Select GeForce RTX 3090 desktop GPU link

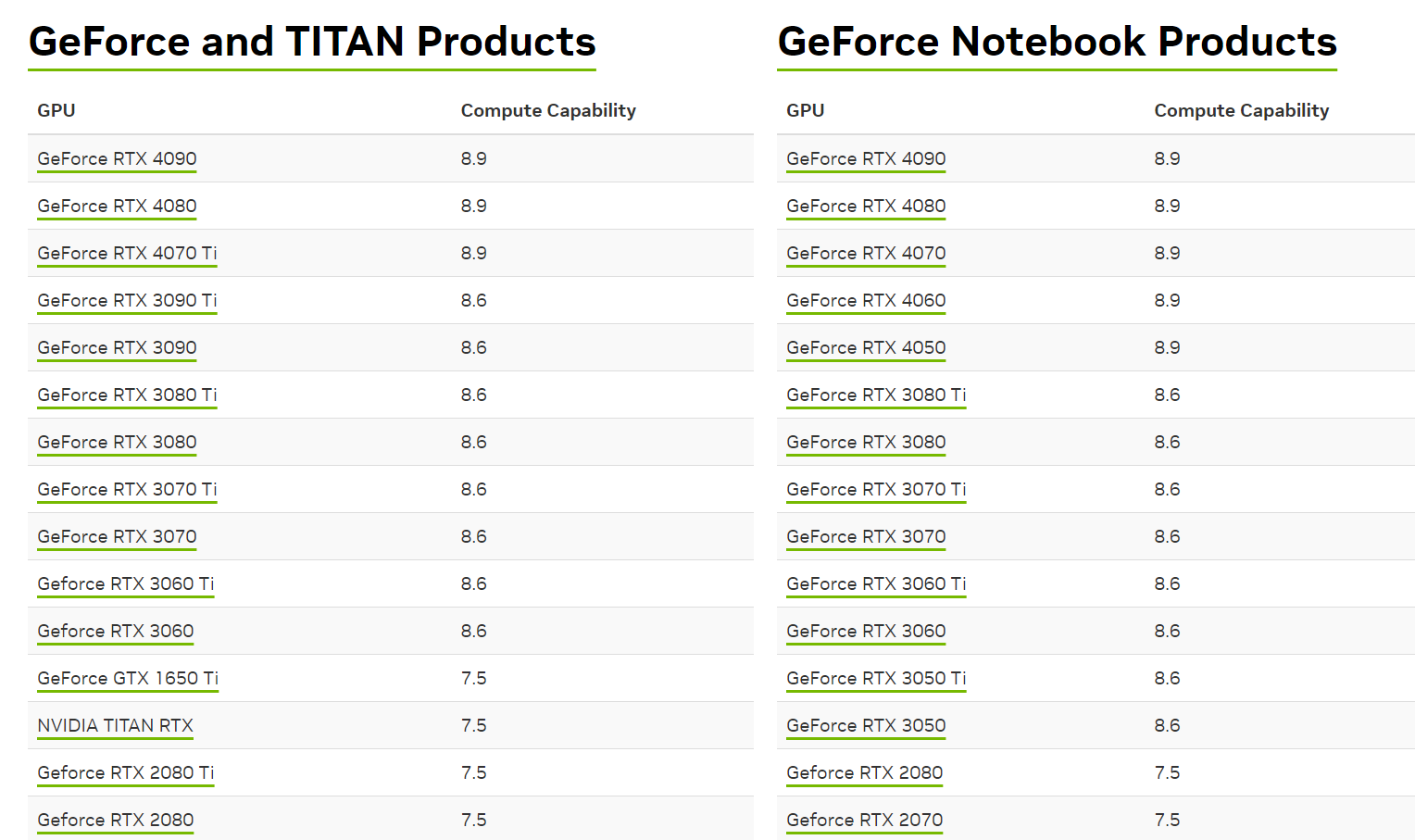pyautogui.click(x=117, y=347)
